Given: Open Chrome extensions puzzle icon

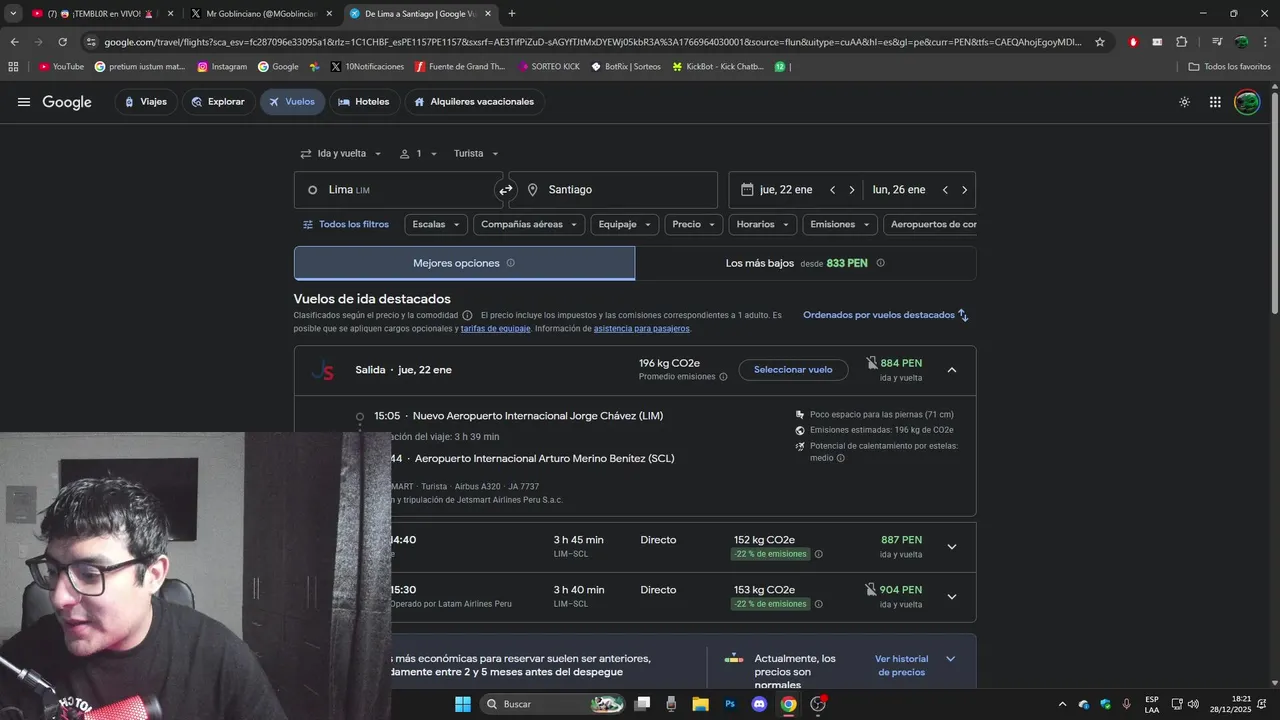Looking at the screenshot, I should (x=1181, y=42).
